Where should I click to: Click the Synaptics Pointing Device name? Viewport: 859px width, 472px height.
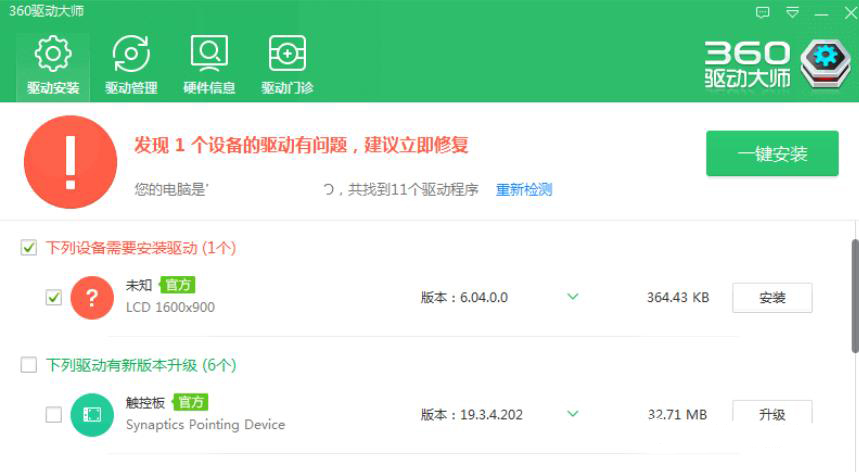click(205, 425)
